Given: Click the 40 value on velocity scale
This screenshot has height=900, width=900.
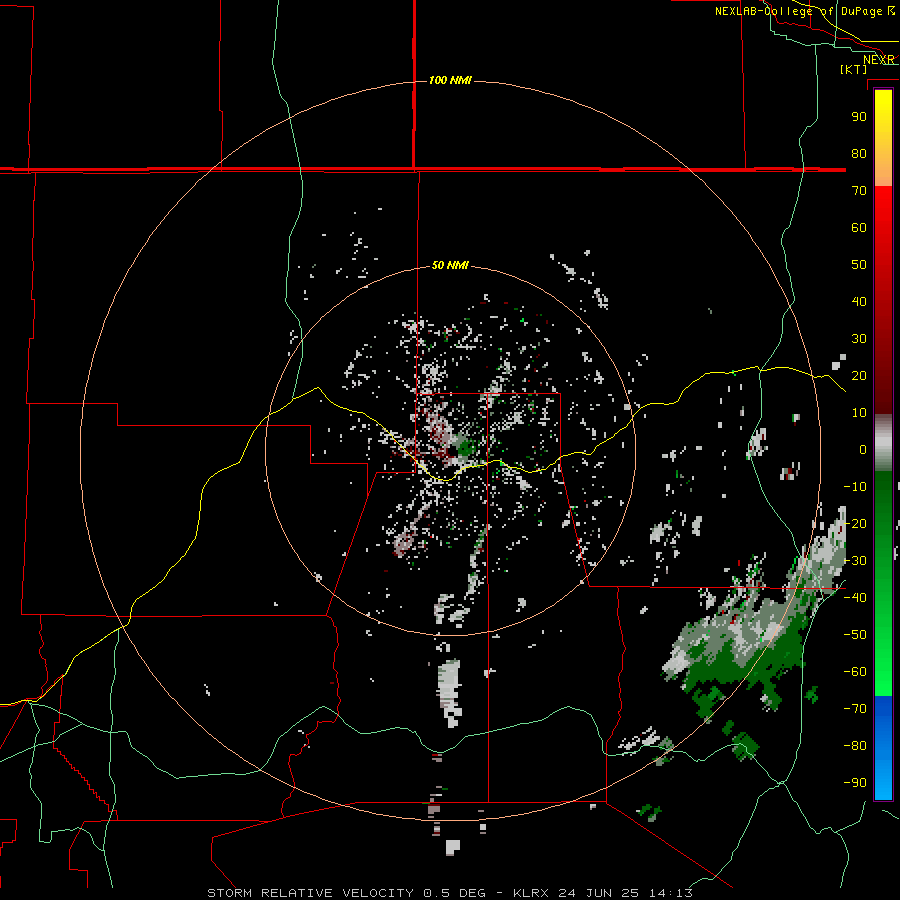Looking at the screenshot, I should coord(859,301).
